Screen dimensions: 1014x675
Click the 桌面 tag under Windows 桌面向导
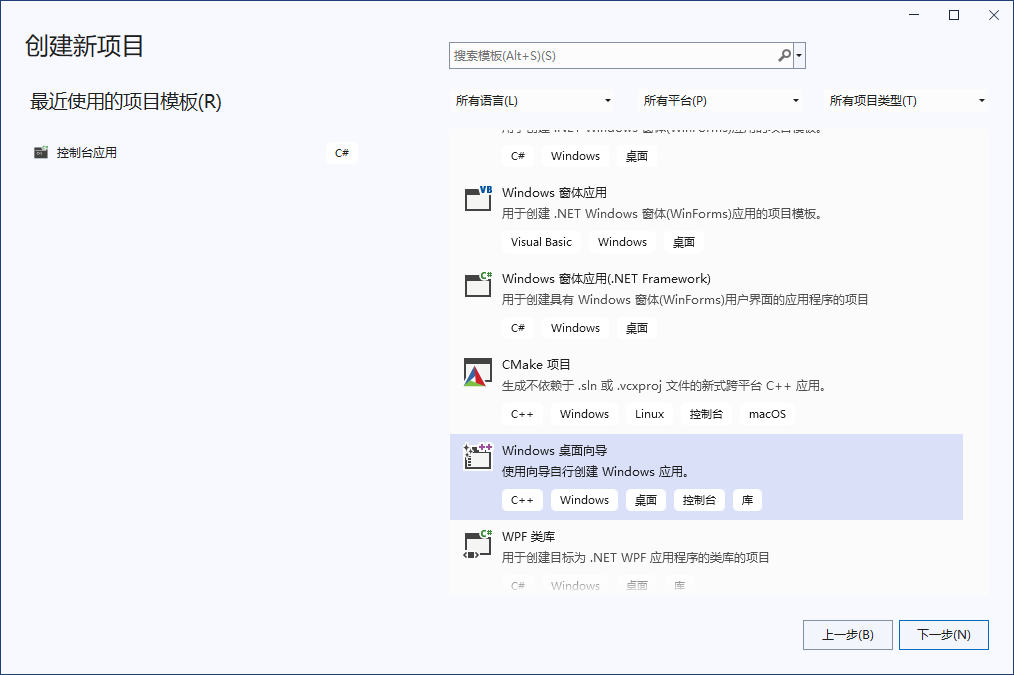645,500
